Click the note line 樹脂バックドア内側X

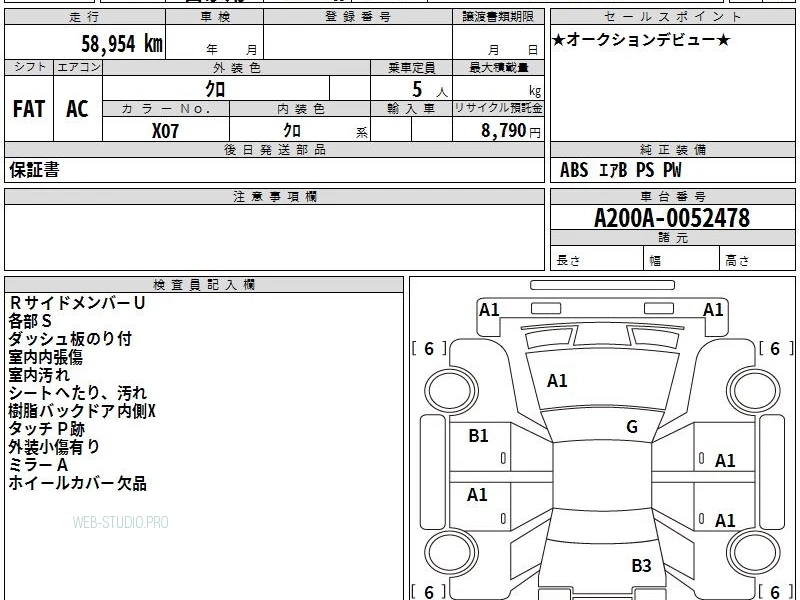pos(82,411)
